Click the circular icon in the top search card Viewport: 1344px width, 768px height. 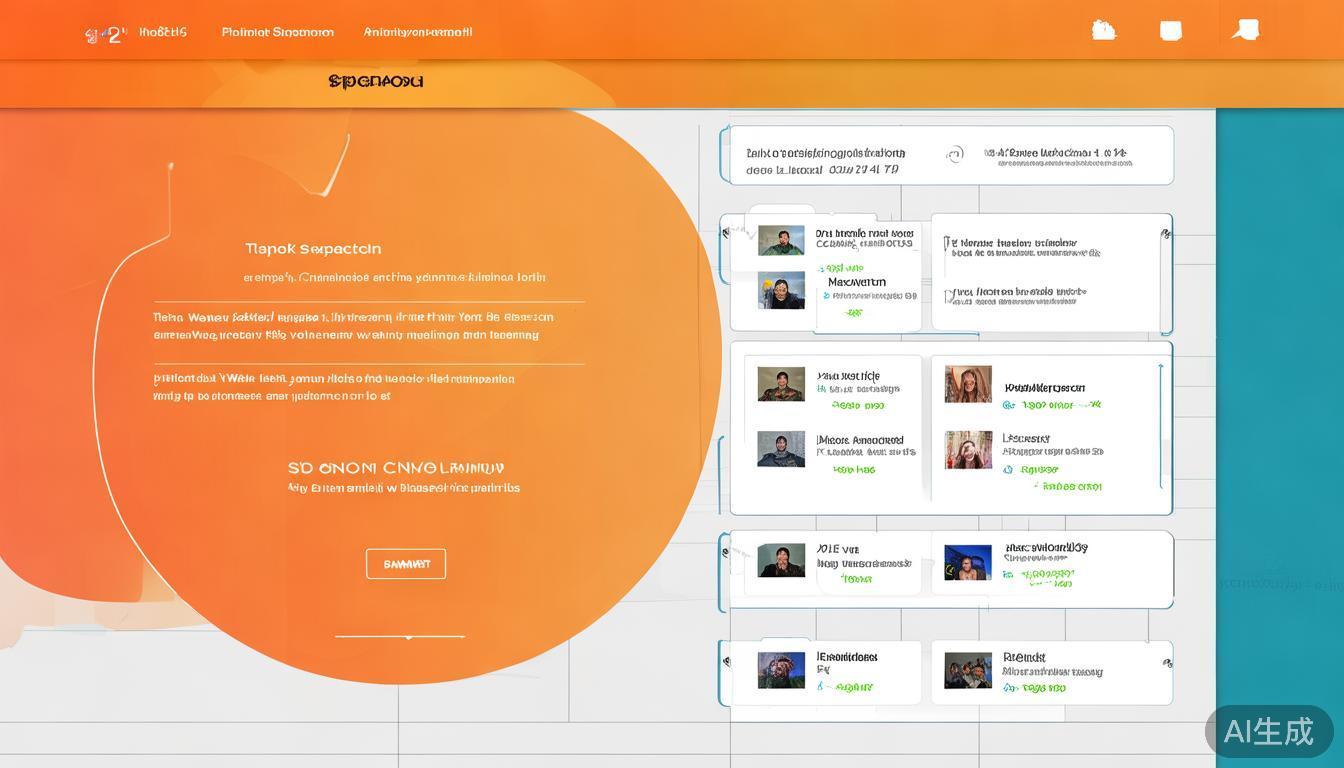point(955,155)
